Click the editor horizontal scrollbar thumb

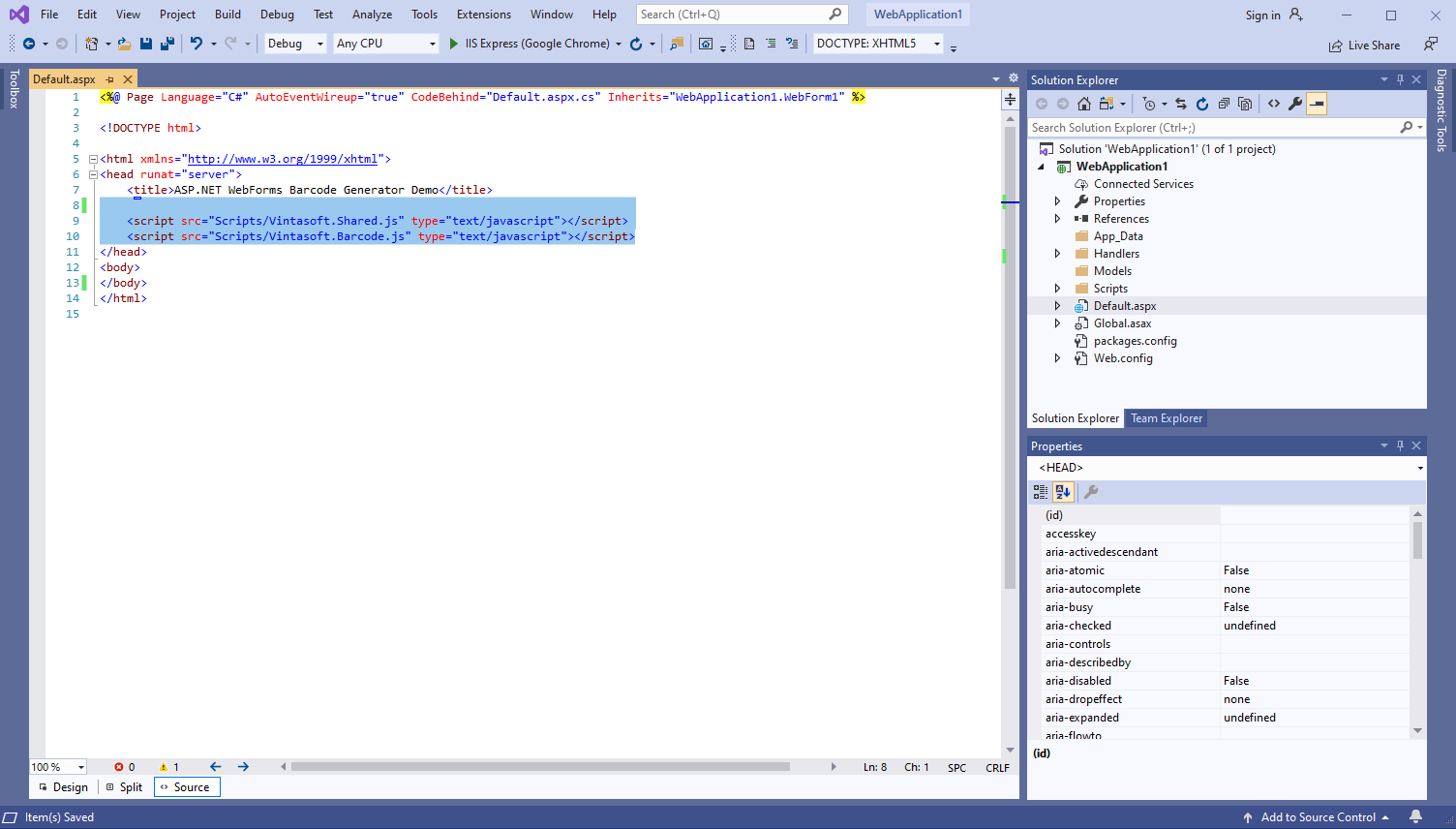pyautogui.click(x=540, y=767)
